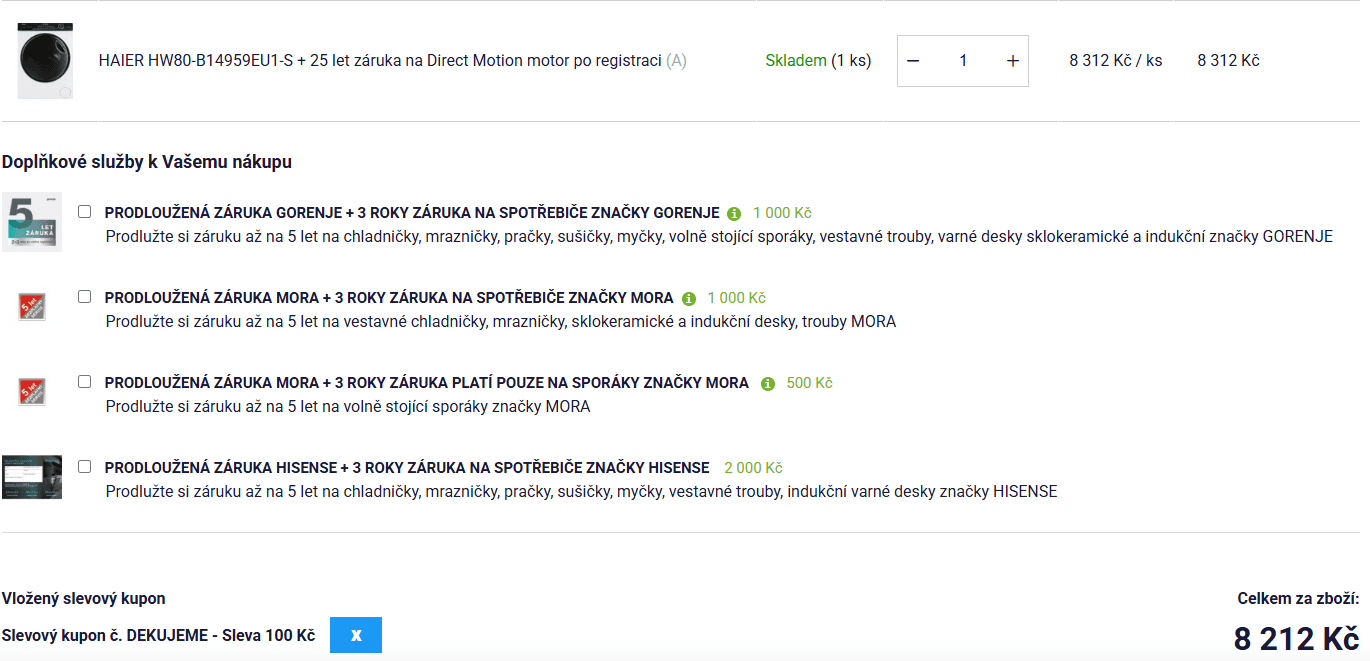Click info icon beside MORA appliances warranty
The image size is (1370, 661).
pyautogui.click(x=688, y=299)
